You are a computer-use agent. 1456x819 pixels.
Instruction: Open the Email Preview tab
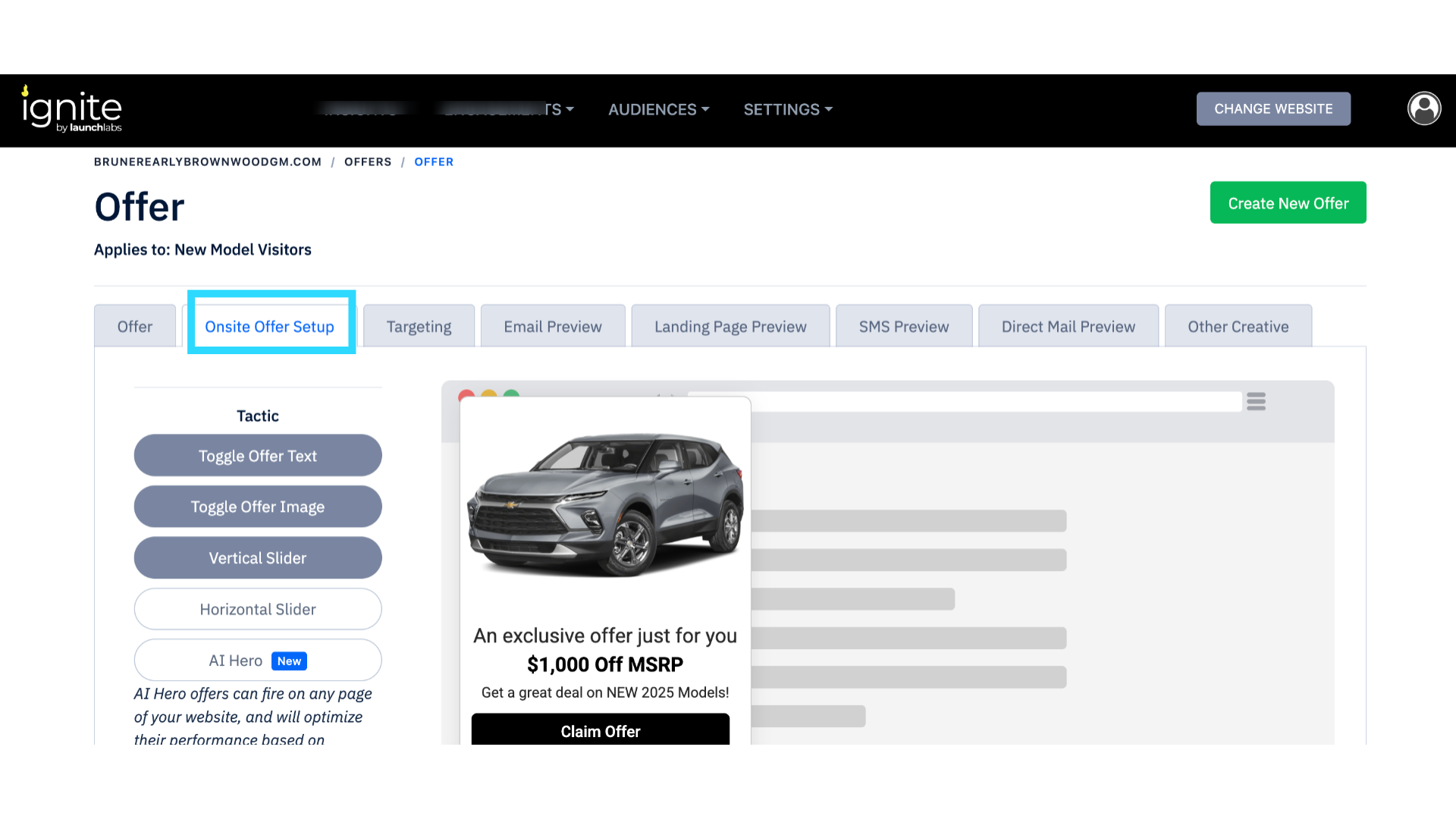[x=552, y=327]
